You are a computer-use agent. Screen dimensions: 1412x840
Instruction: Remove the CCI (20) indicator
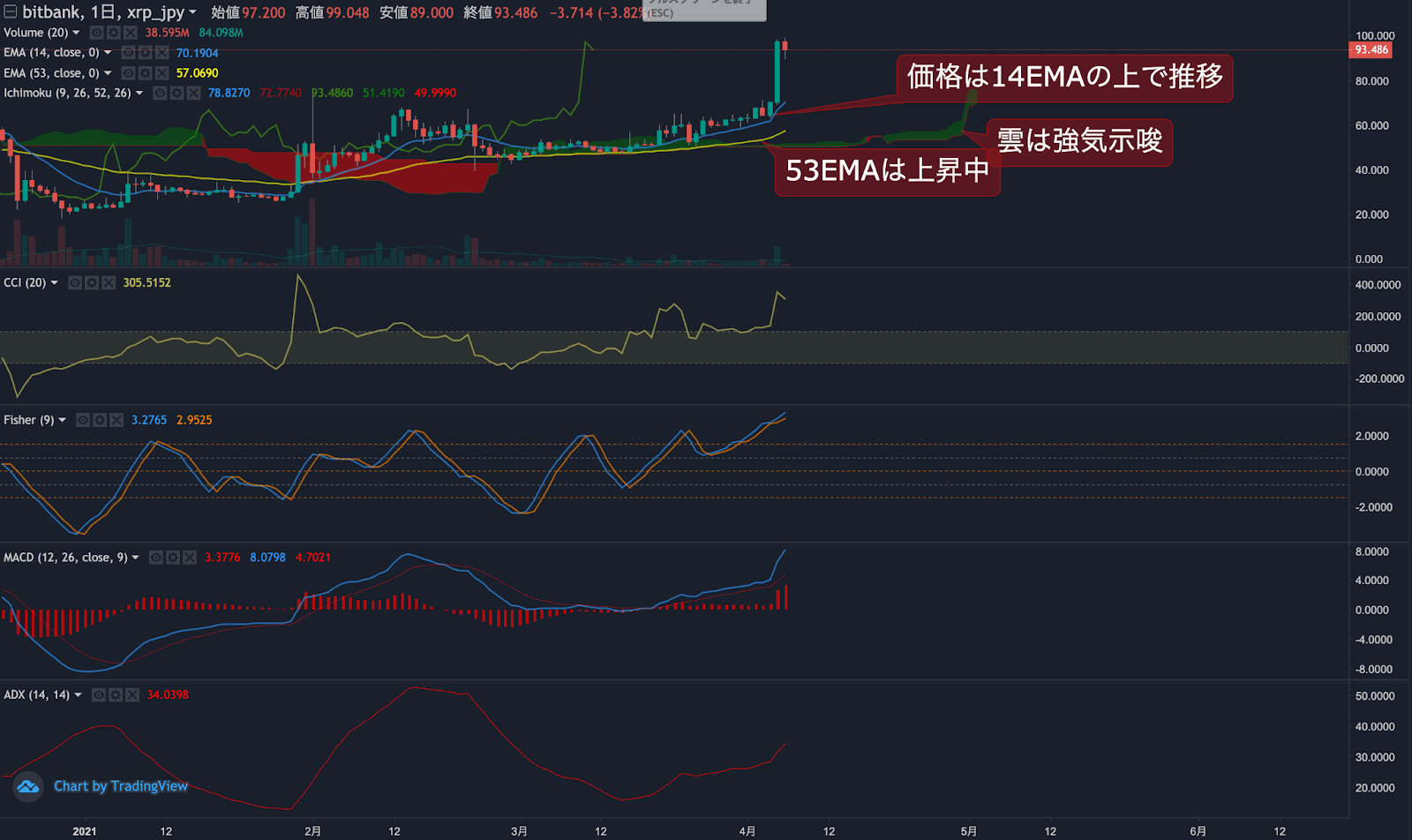(x=109, y=282)
